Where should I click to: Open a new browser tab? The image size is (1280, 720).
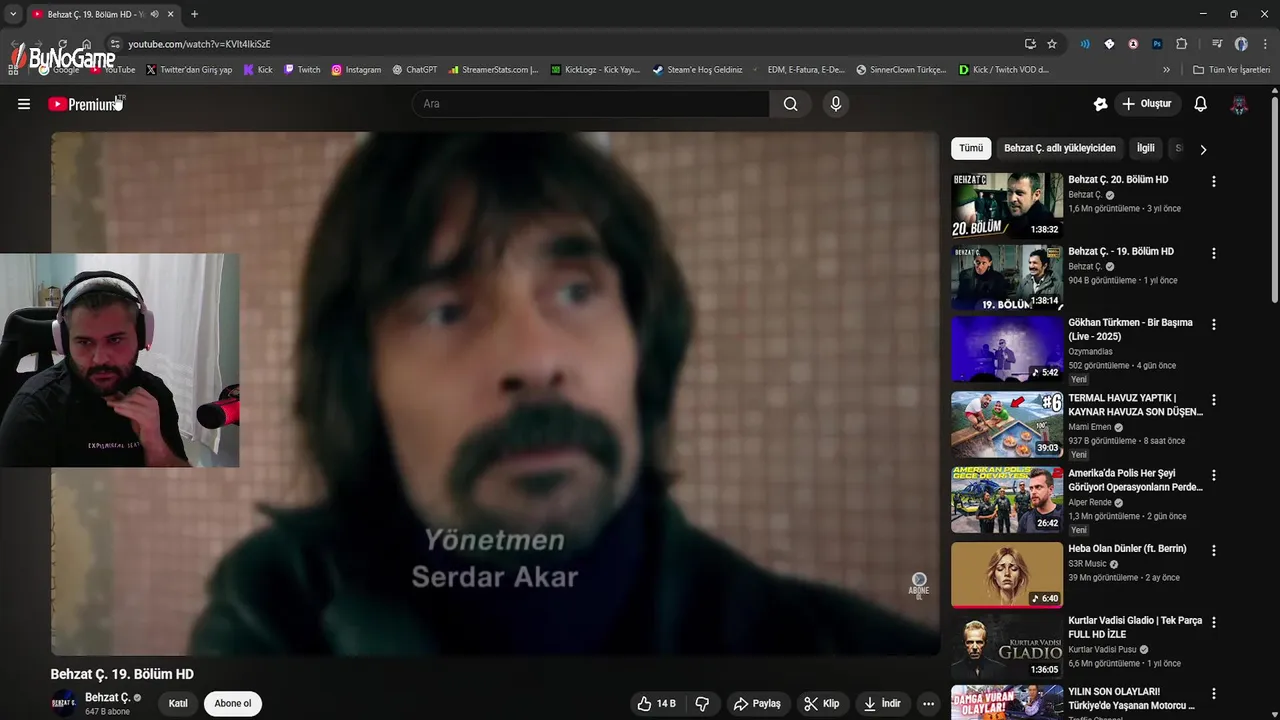tap(194, 14)
